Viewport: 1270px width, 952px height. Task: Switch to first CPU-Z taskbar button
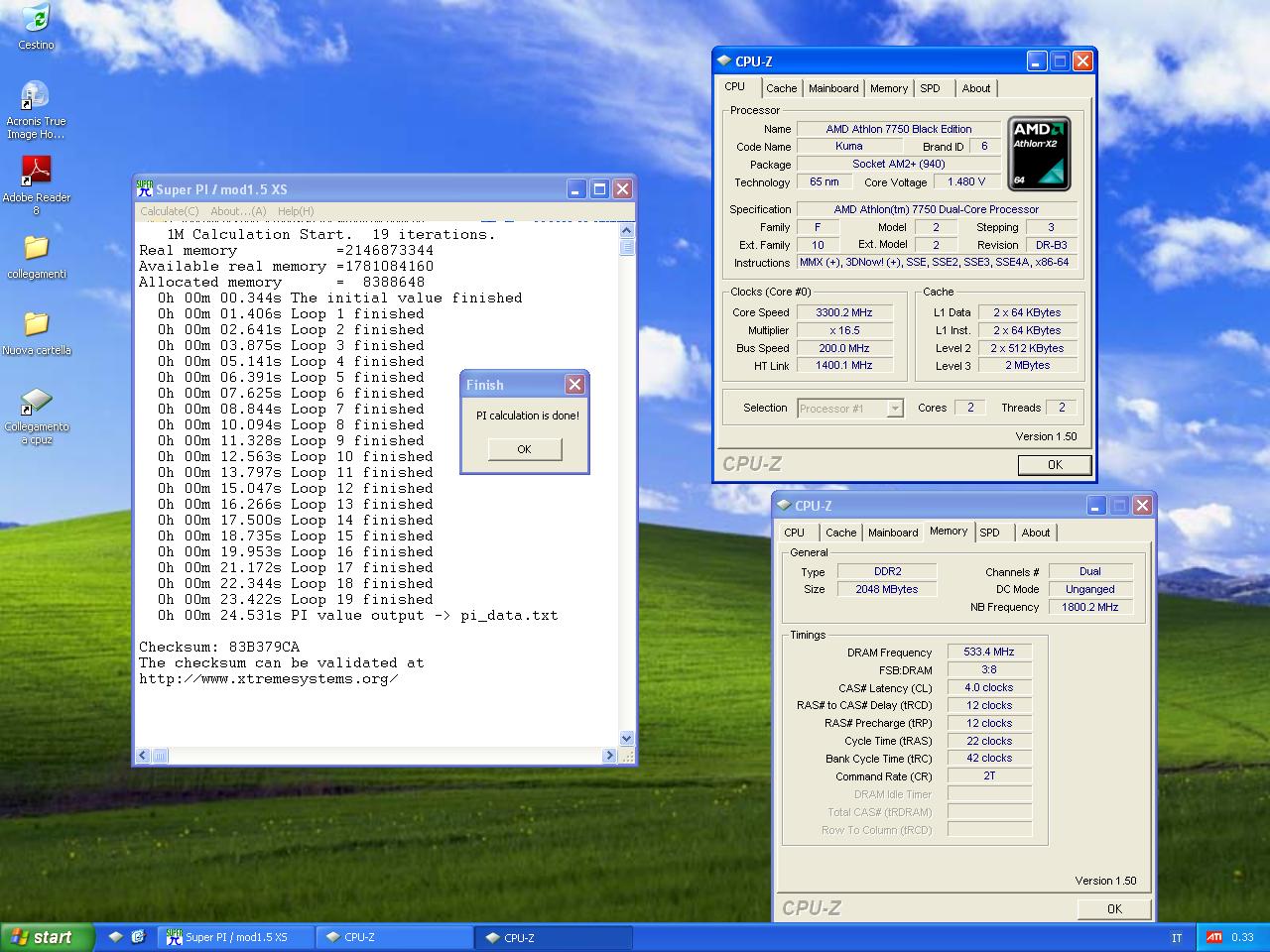pyautogui.click(x=395, y=937)
